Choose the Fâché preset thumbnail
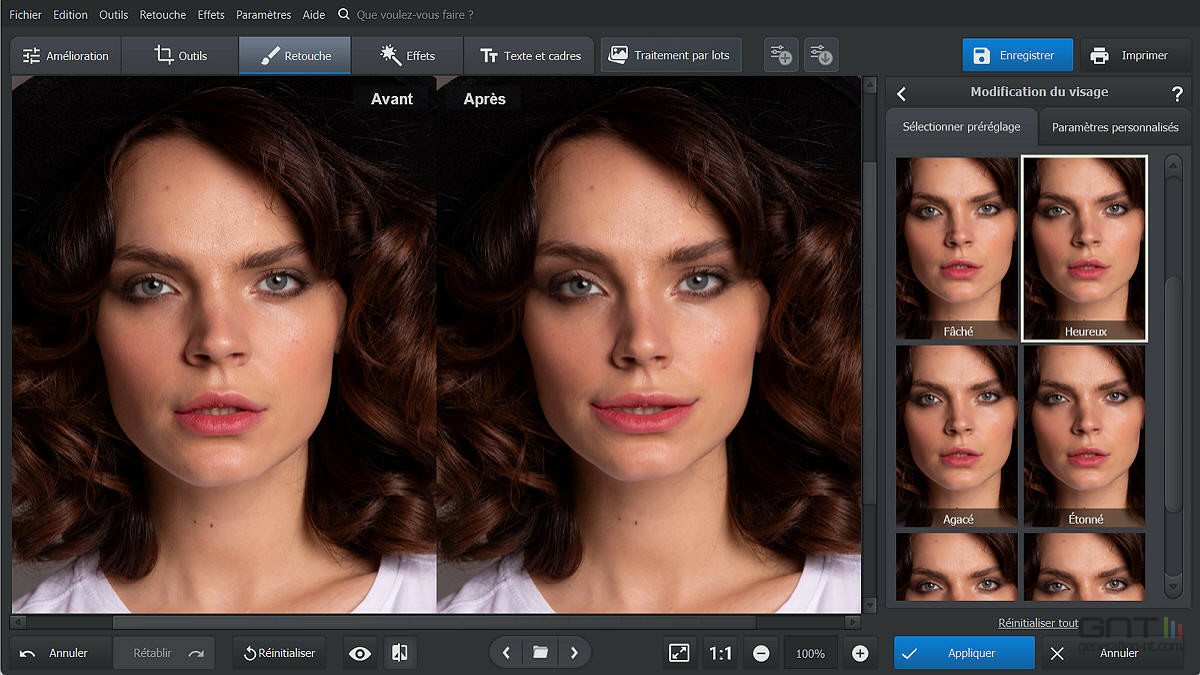 click(x=957, y=248)
